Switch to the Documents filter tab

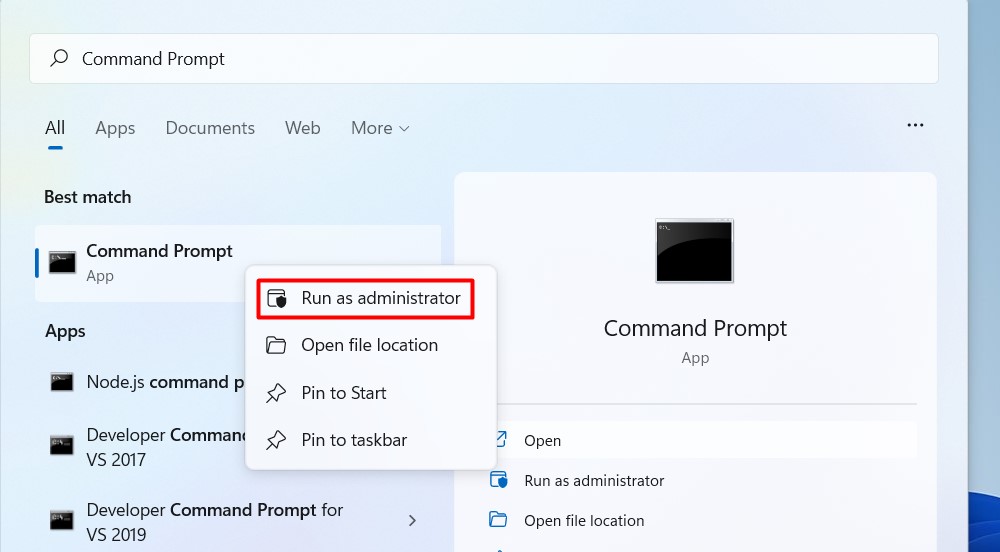coord(210,128)
